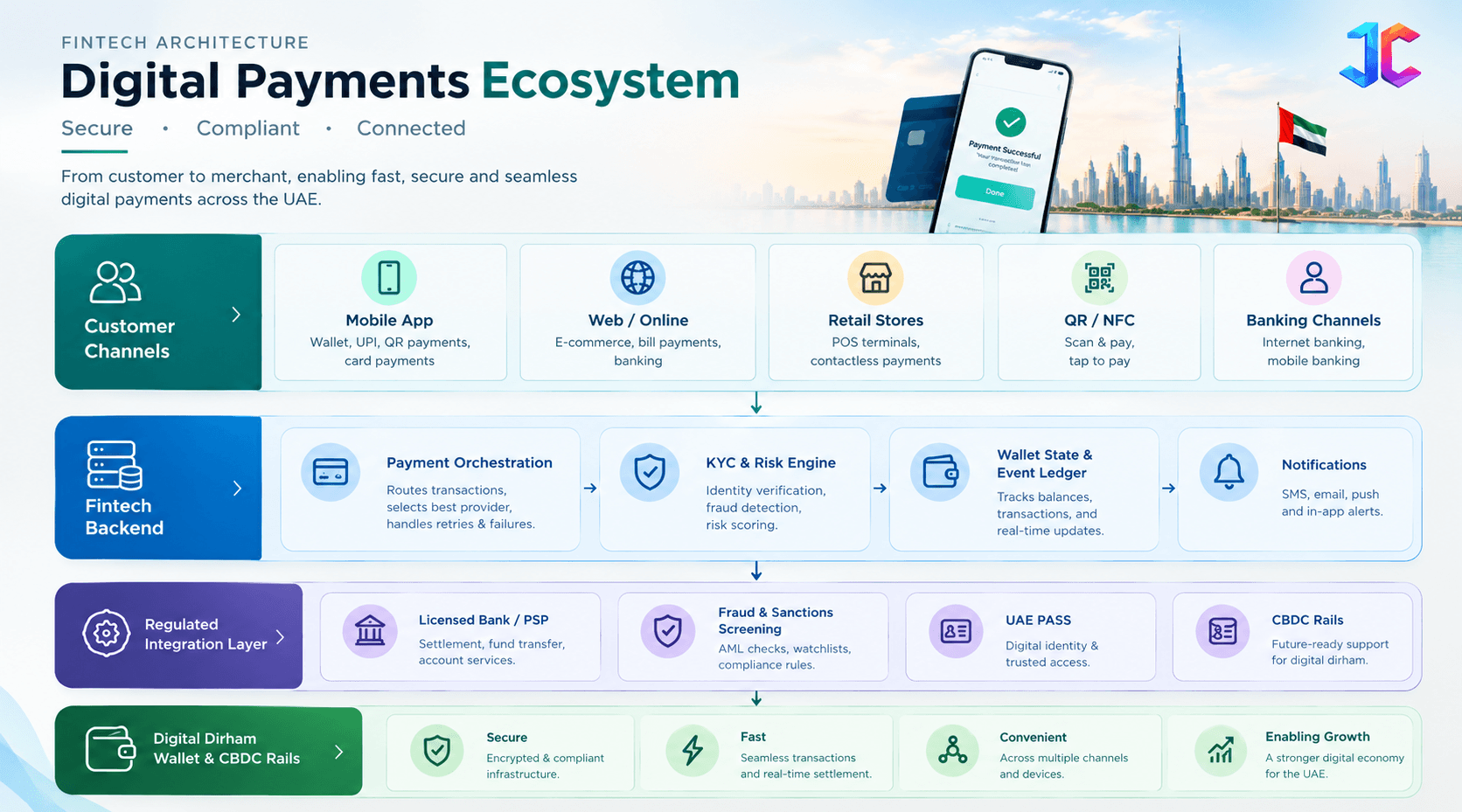
Task: Select the Secure shield-check icon
Action: (x=436, y=751)
